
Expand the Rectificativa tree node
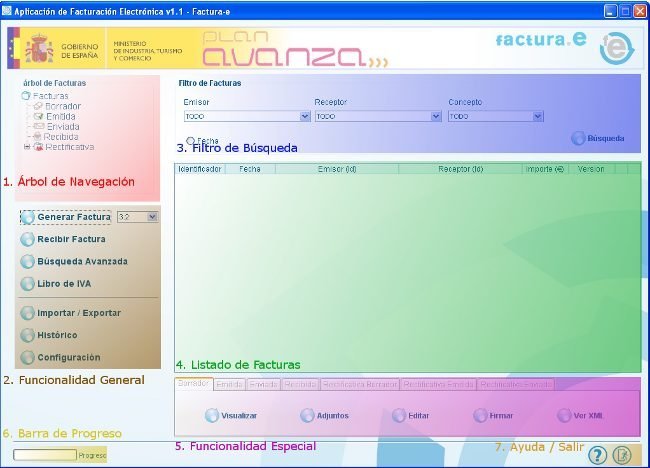[x=27, y=147]
